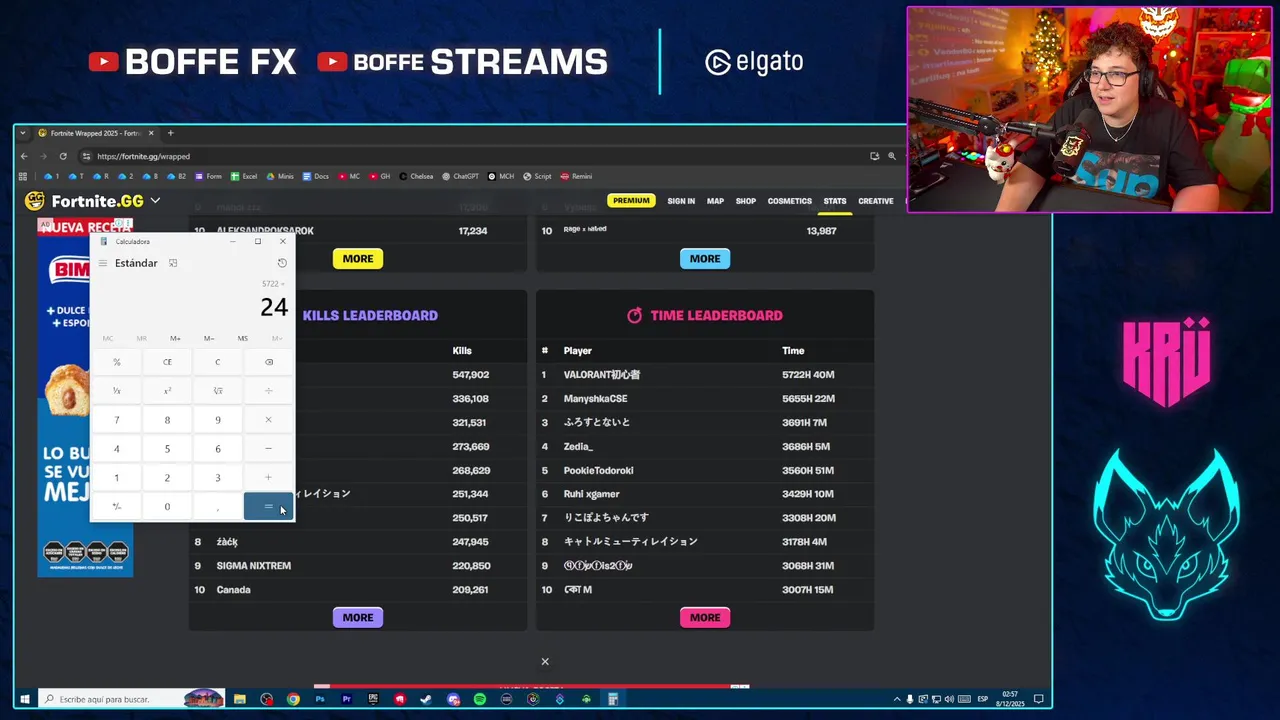Open the memory list M dropdown
This screenshot has width=1280, height=720.
coord(276,338)
